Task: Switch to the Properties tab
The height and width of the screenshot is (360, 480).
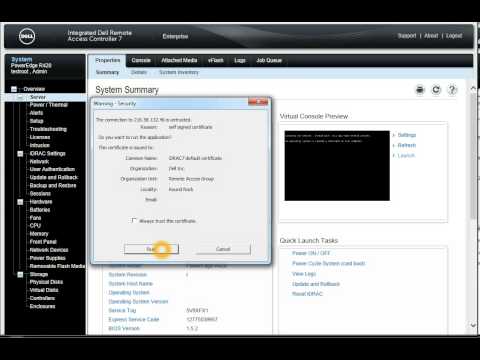Action: pos(107,60)
